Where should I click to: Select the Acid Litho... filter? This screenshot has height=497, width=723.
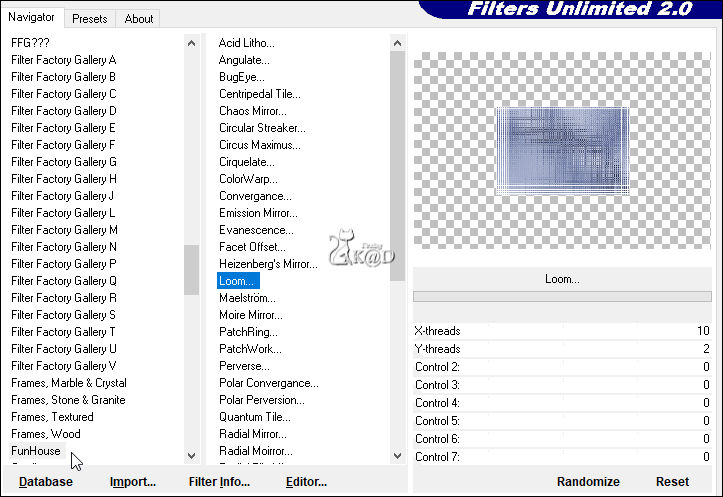[246, 43]
